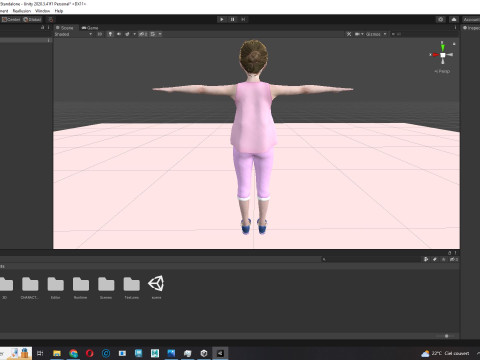Select the Editor folder
480x360 pixels.
pyautogui.click(x=56, y=288)
